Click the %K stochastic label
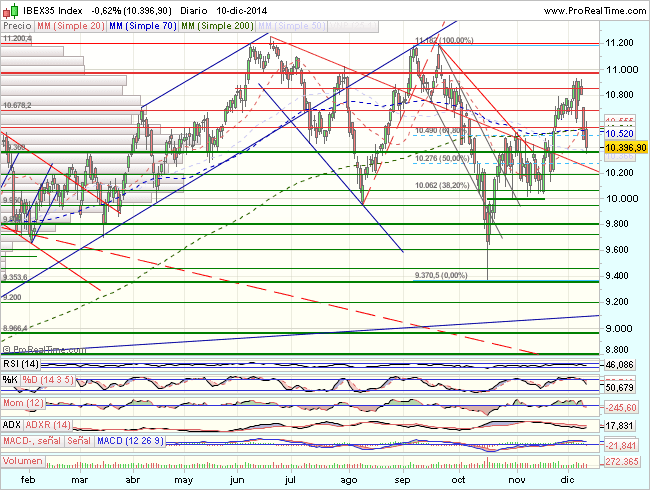The width and height of the screenshot is (650, 490). click(x=10, y=380)
